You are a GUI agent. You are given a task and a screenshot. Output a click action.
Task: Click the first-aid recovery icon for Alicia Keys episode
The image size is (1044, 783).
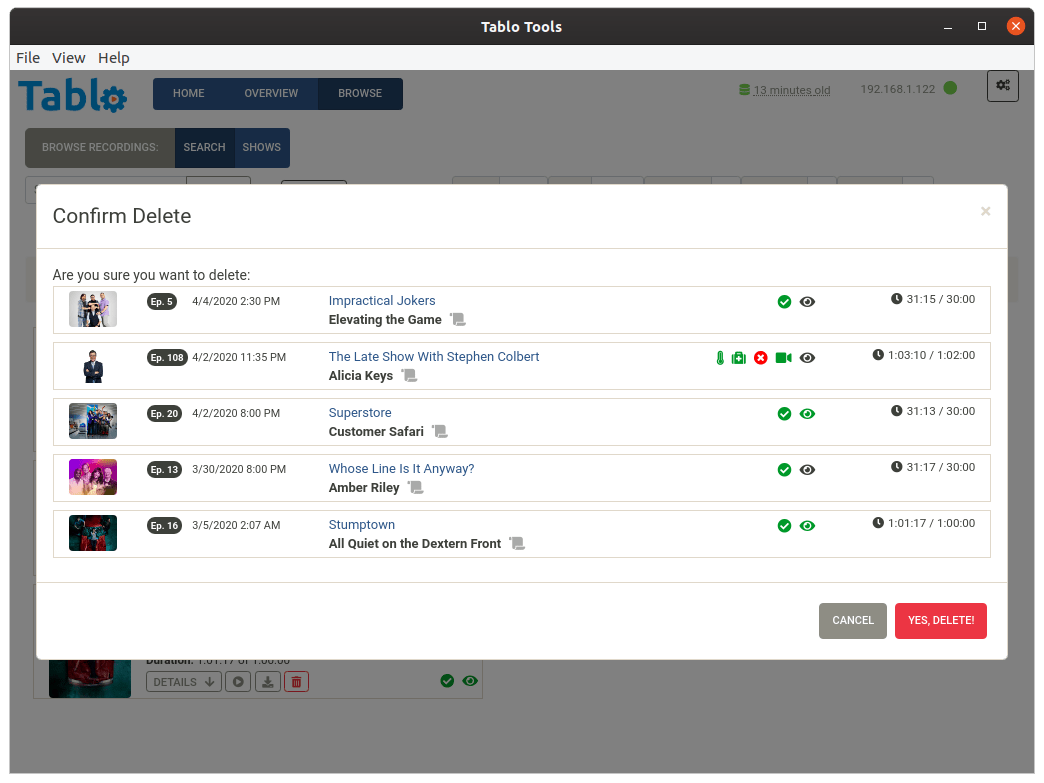pos(738,357)
